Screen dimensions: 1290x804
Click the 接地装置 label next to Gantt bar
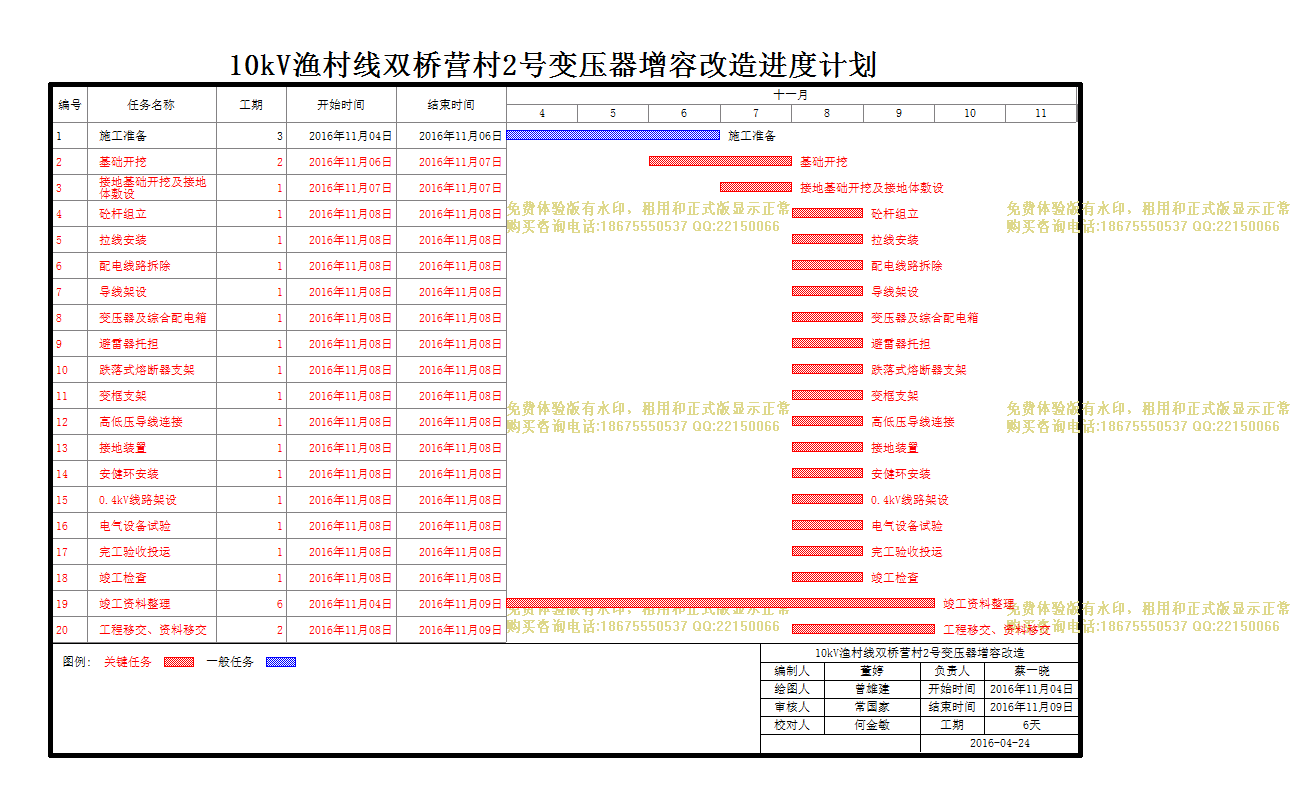click(895, 448)
